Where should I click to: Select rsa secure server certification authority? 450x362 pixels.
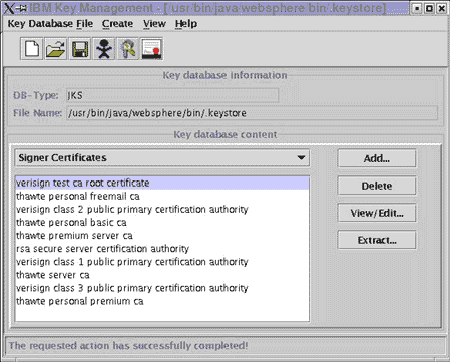pyautogui.click(x=162, y=249)
